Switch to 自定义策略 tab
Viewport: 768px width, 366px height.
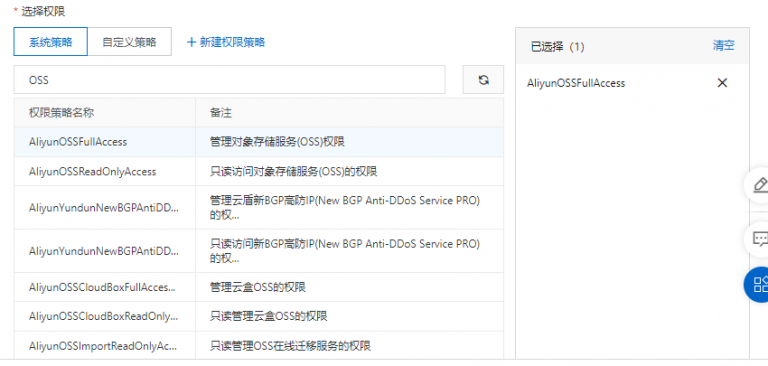(x=129, y=42)
